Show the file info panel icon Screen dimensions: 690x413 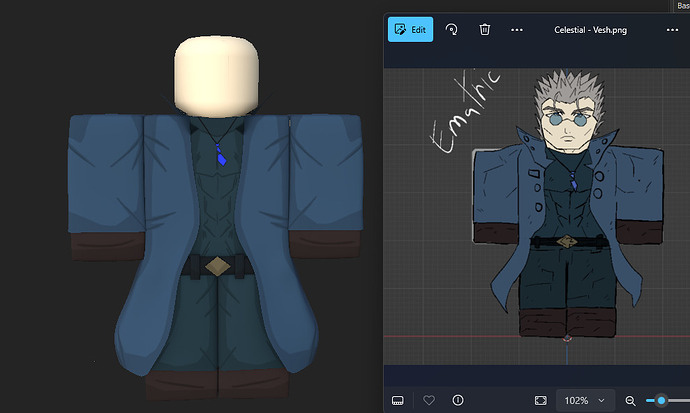458,400
